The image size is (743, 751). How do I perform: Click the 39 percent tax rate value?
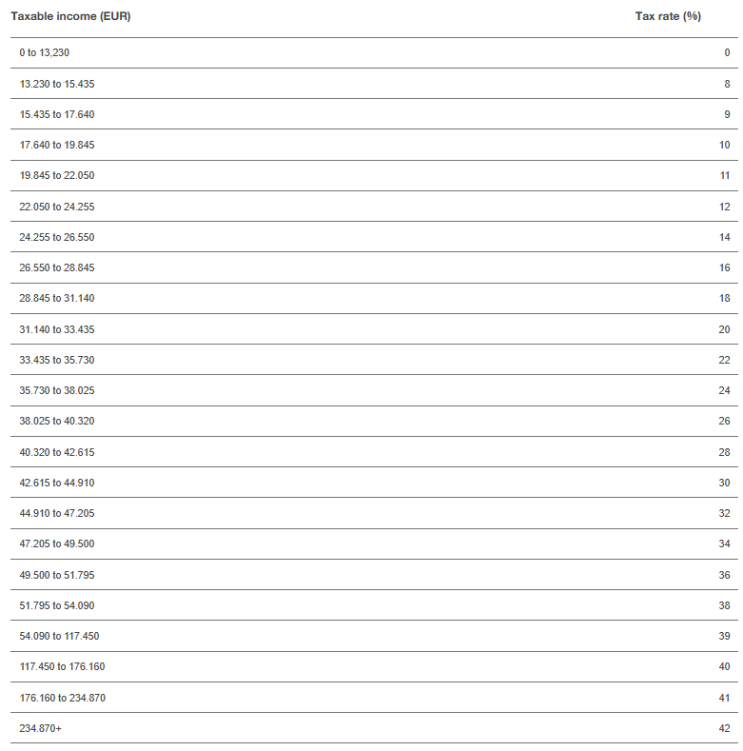(724, 636)
